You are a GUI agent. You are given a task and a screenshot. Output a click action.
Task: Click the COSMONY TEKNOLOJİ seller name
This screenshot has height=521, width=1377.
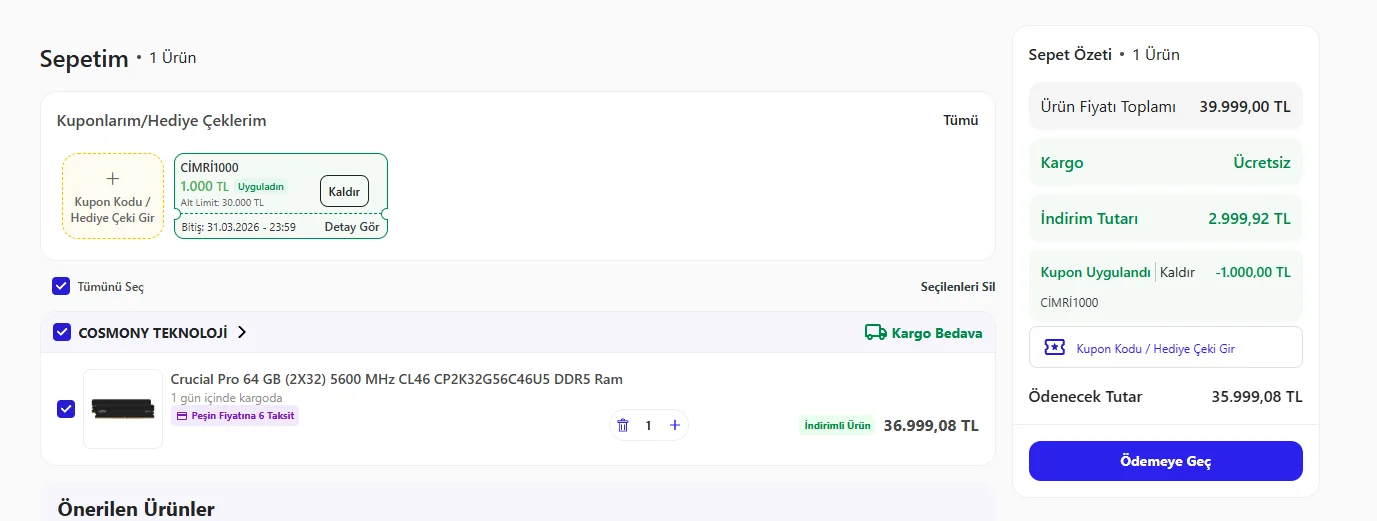coord(153,333)
